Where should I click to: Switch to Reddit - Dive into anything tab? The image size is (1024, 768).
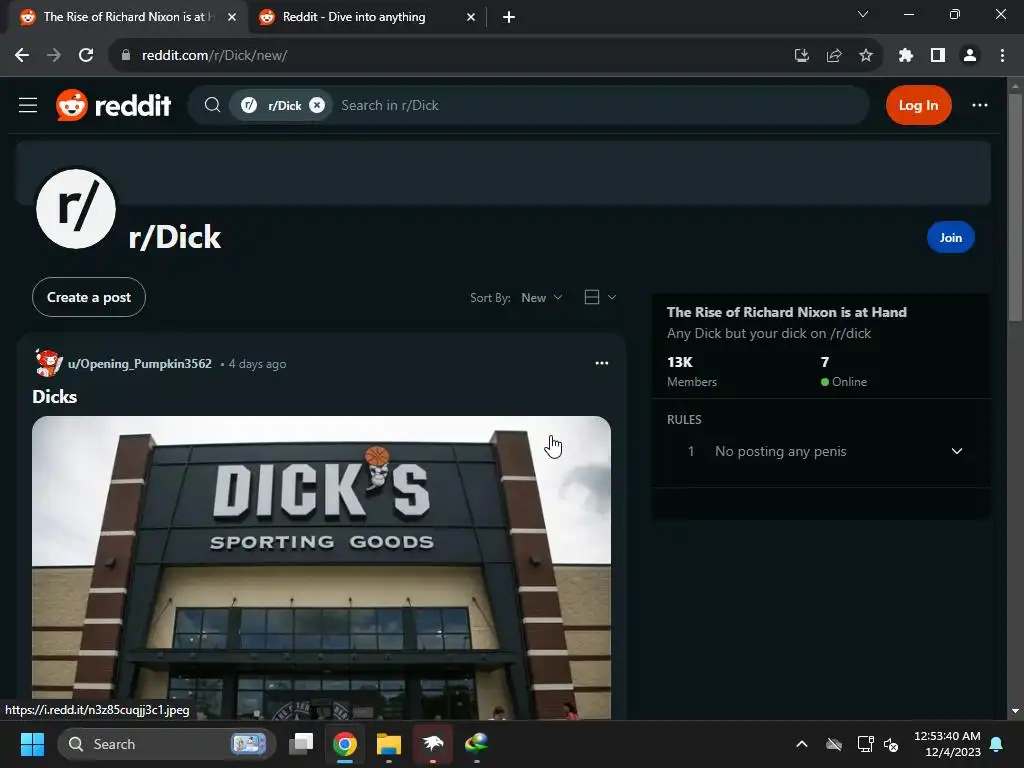[366, 17]
